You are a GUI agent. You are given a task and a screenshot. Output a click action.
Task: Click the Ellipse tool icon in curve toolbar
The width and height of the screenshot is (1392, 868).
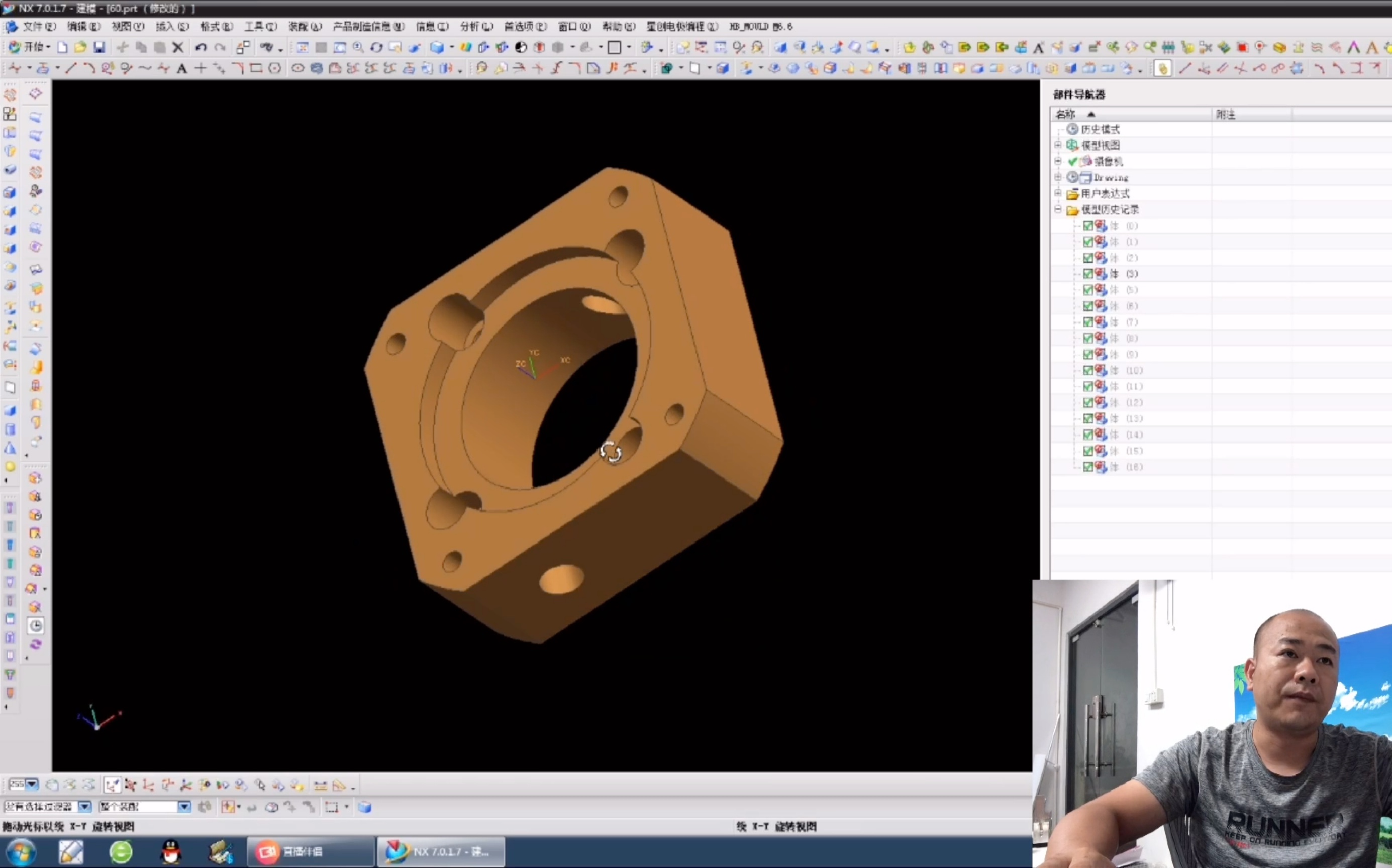(x=297, y=69)
